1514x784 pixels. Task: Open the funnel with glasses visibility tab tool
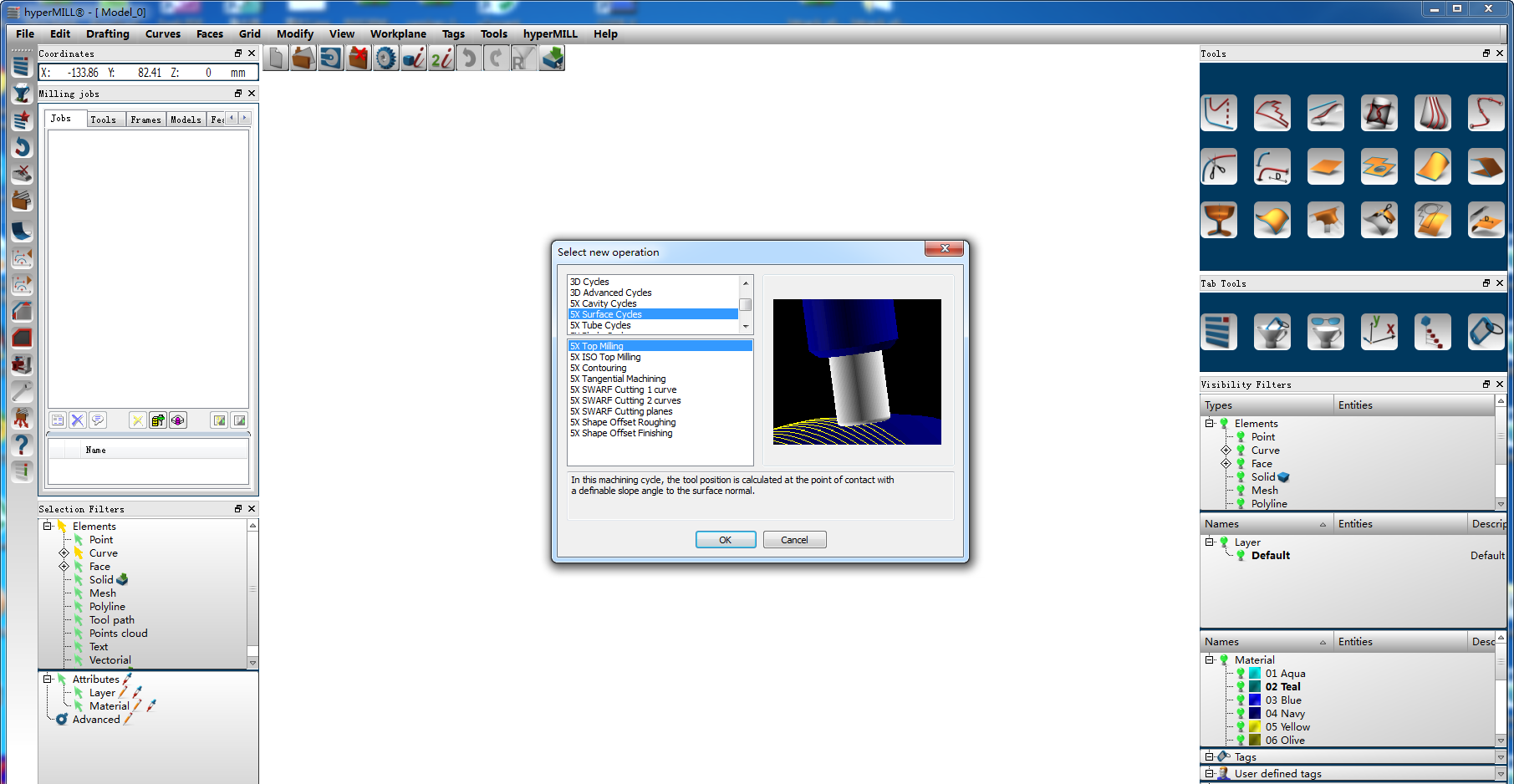pyautogui.click(x=1326, y=332)
